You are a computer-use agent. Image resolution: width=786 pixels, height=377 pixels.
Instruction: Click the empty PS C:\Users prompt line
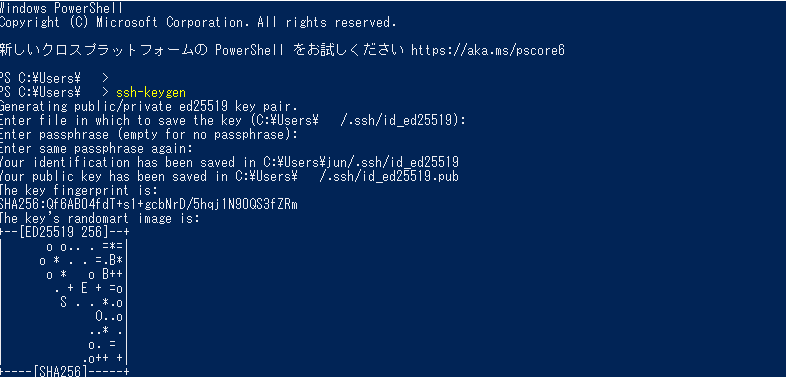pyautogui.click(x=55, y=79)
